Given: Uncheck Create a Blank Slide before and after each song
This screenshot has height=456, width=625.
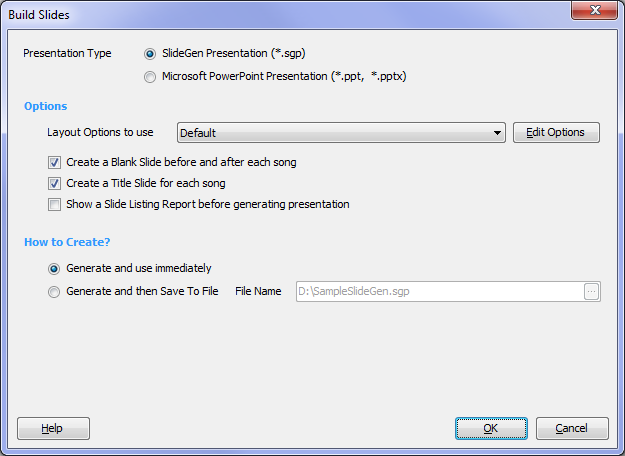Looking at the screenshot, I should [x=55, y=163].
